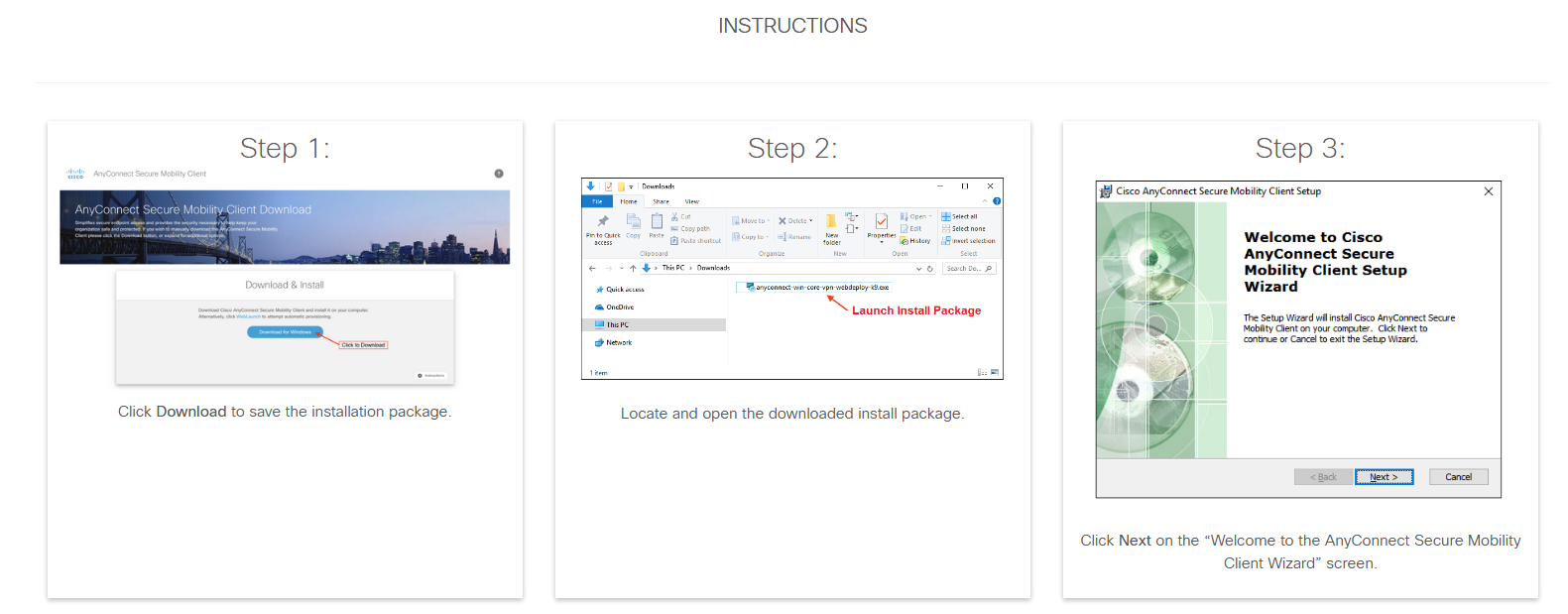Open the Instructions button on the download page
The height and width of the screenshot is (614, 1568).
[431, 376]
